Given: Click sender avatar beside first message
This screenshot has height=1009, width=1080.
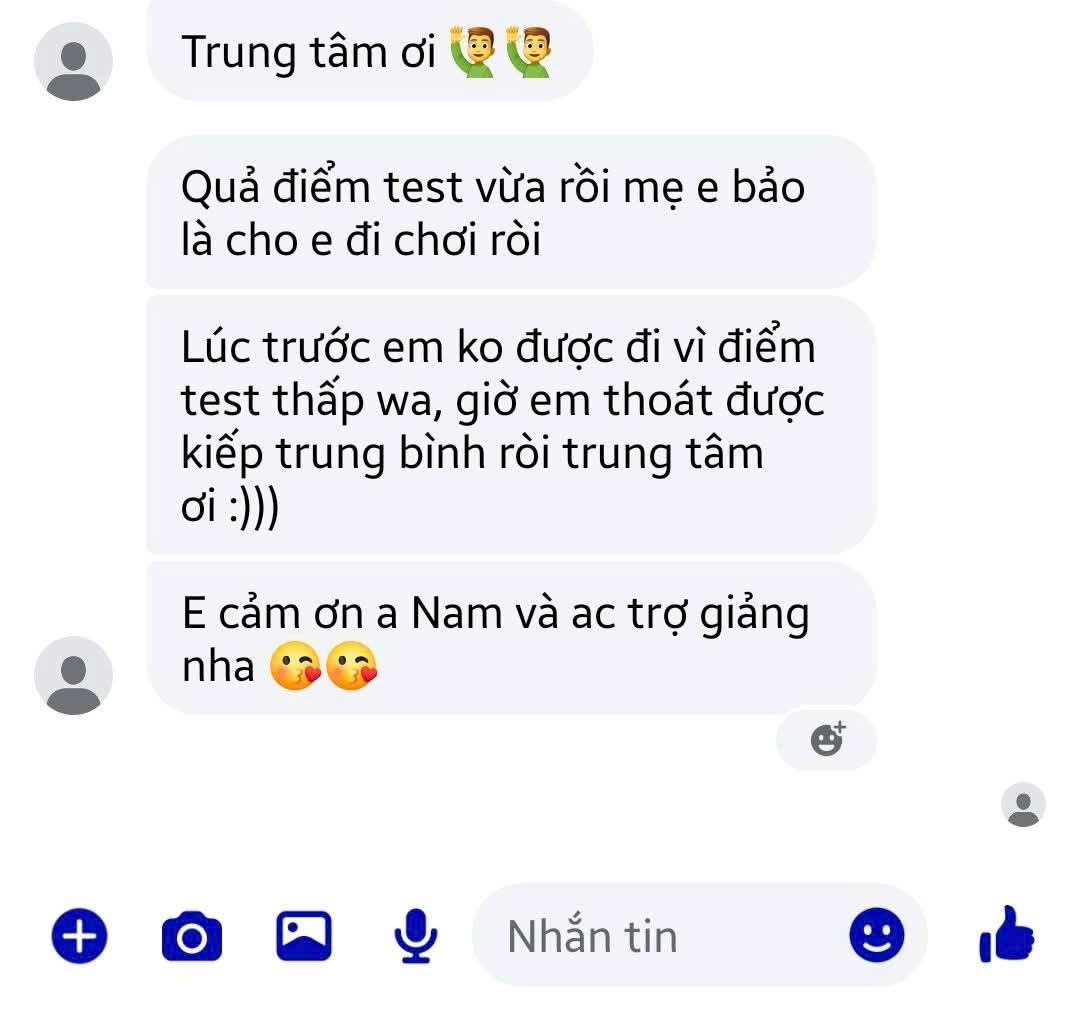Looking at the screenshot, I should coord(74,62).
